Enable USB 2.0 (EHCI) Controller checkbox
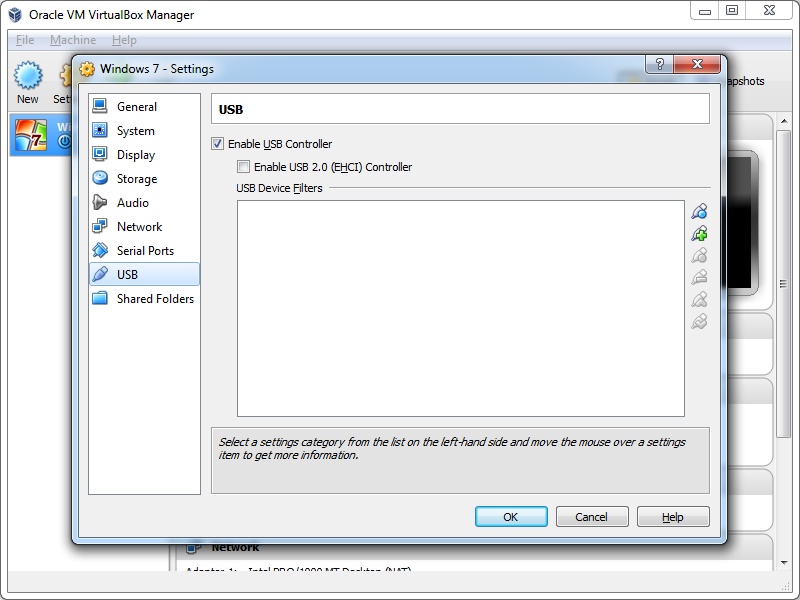The width and height of the screenshot is (800, 600). 244,167
